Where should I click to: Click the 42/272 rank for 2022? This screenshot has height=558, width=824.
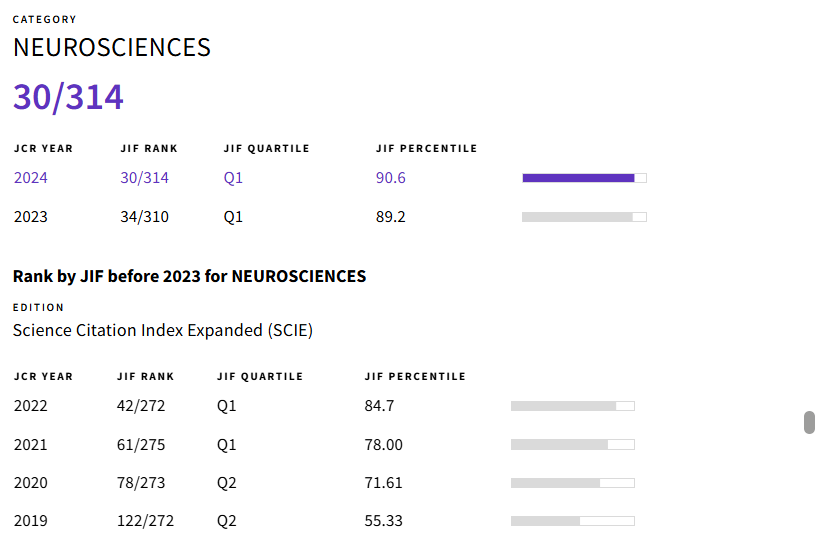pos(141,406)
